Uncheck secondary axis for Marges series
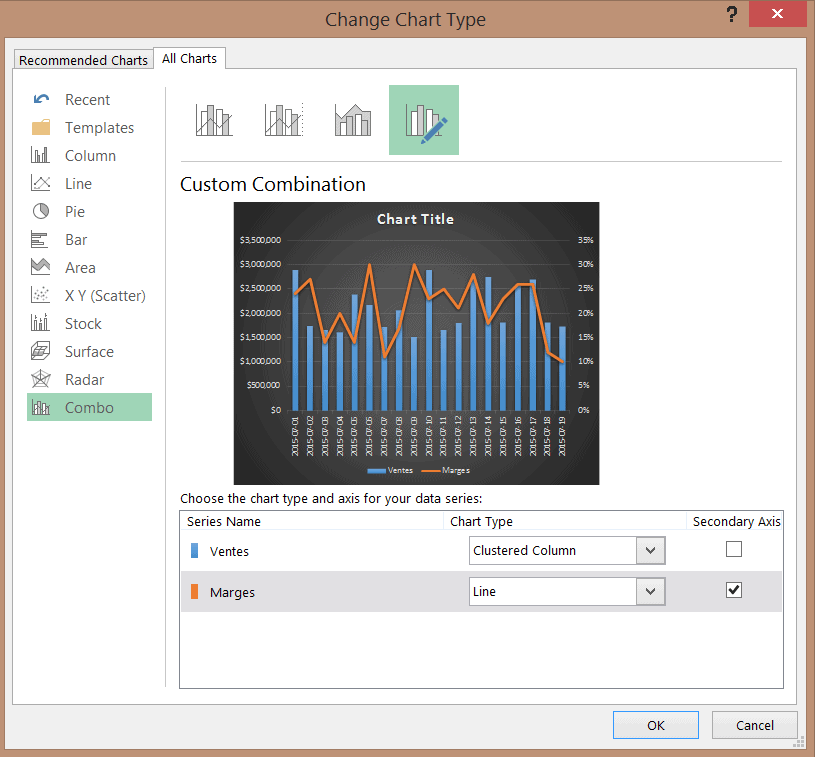The image size is (815, 757). click(x=734, y=590)
